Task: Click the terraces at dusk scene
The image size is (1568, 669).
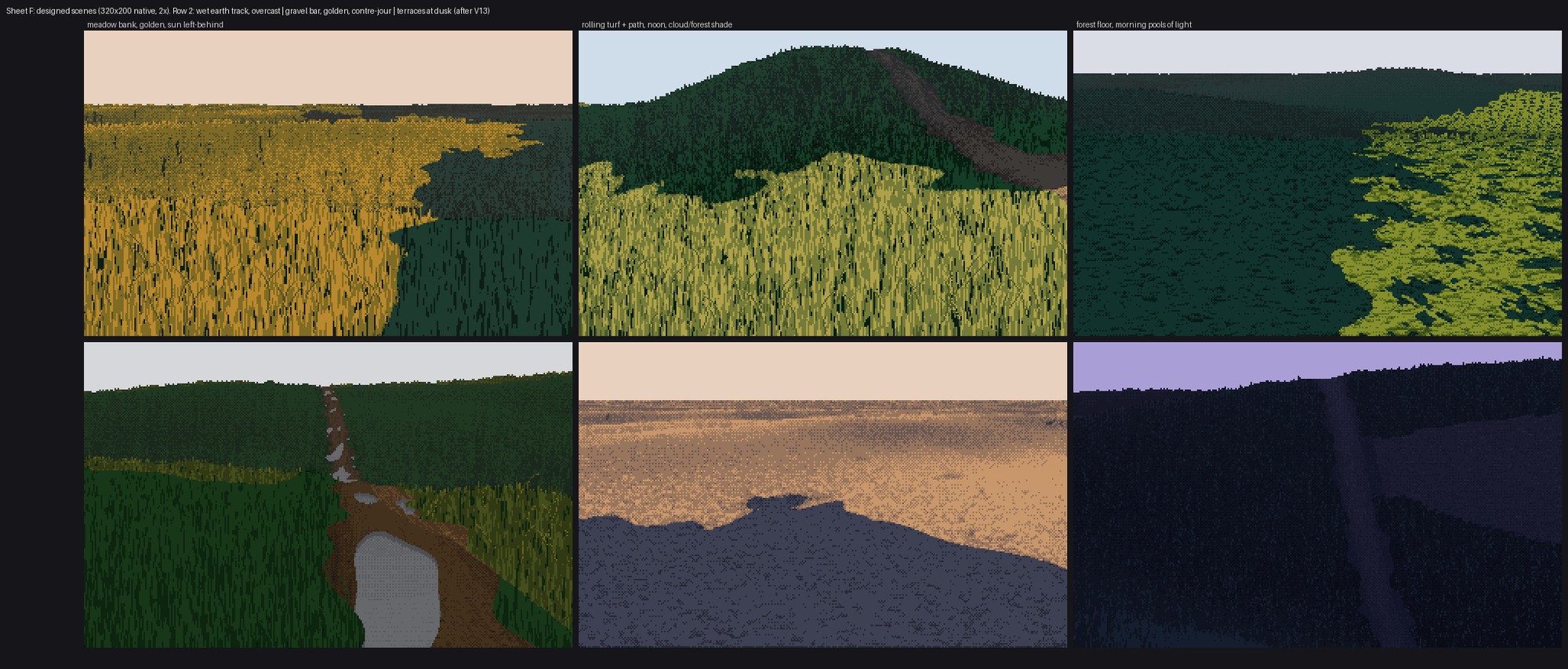Action: [x=1317, y=495]
